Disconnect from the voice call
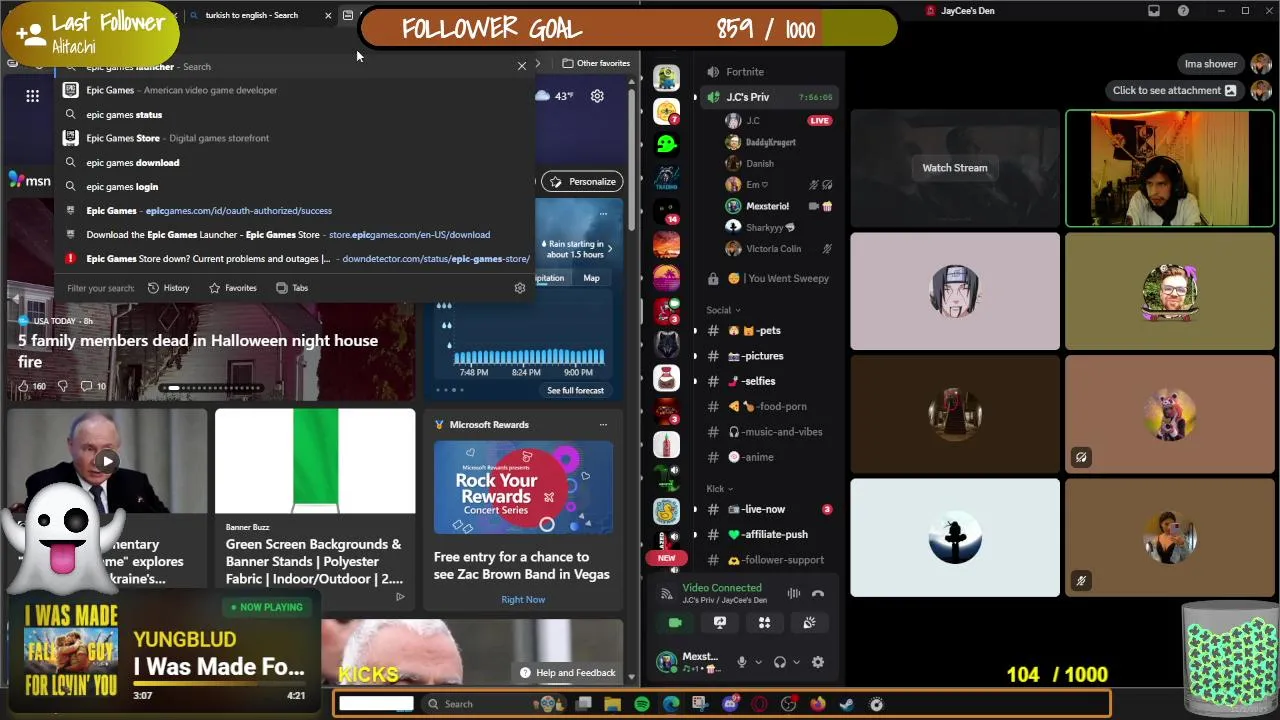Viewport: 1280px width, 720px height. tap(818, 593)
